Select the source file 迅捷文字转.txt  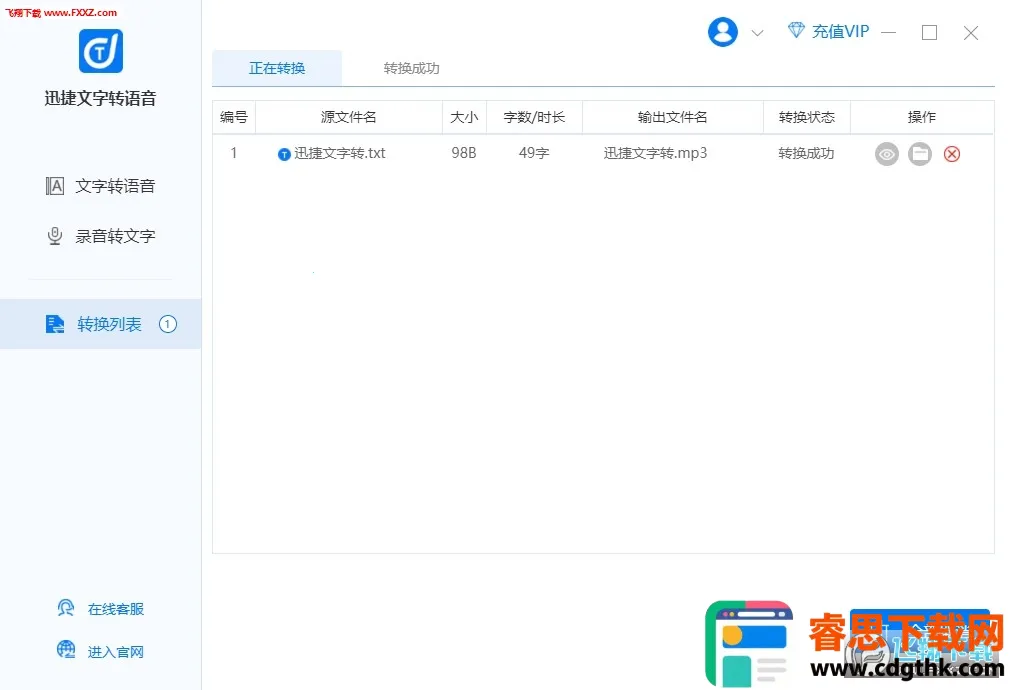click(x=339, y=154)
